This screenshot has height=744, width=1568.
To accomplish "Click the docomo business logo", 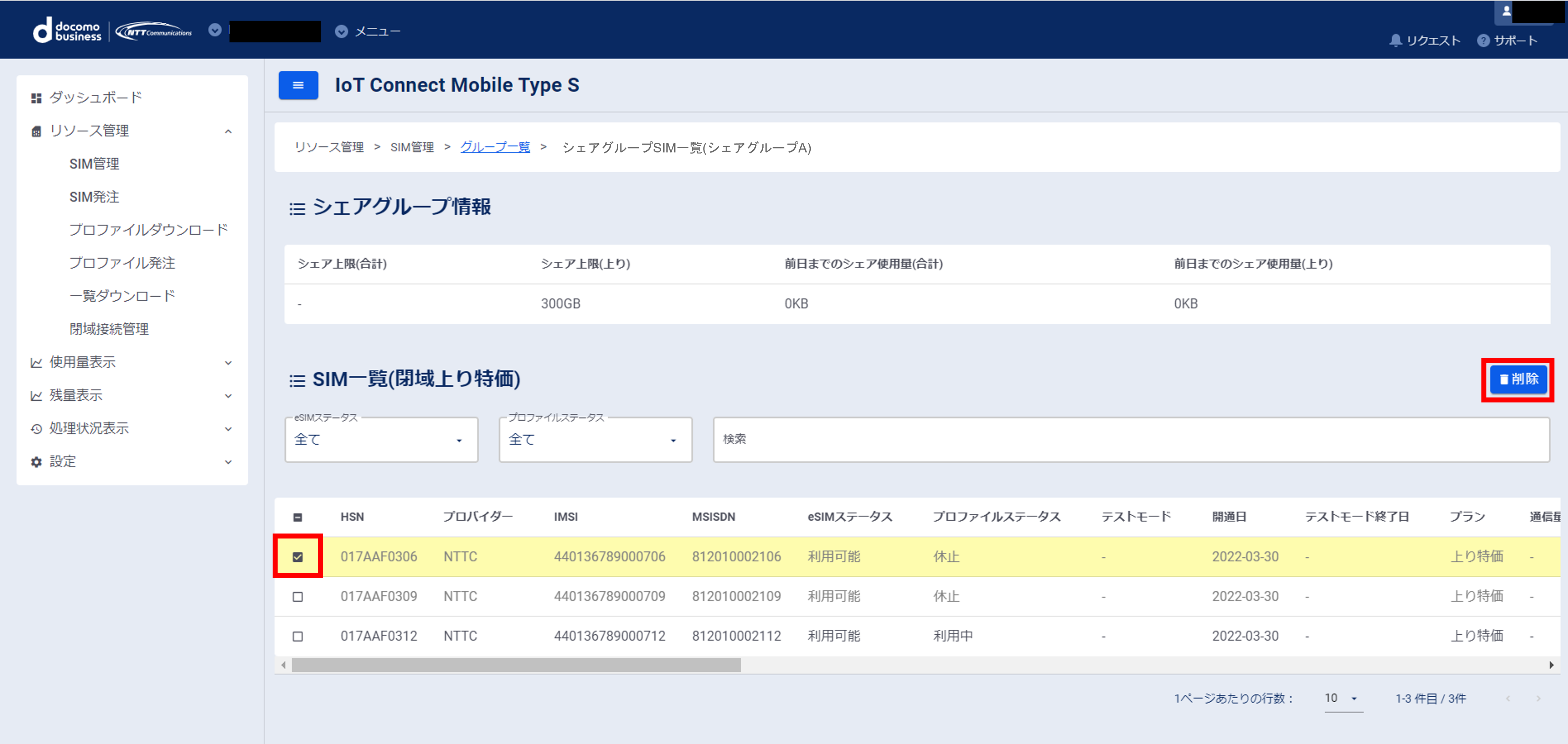I will pos(67,30).
